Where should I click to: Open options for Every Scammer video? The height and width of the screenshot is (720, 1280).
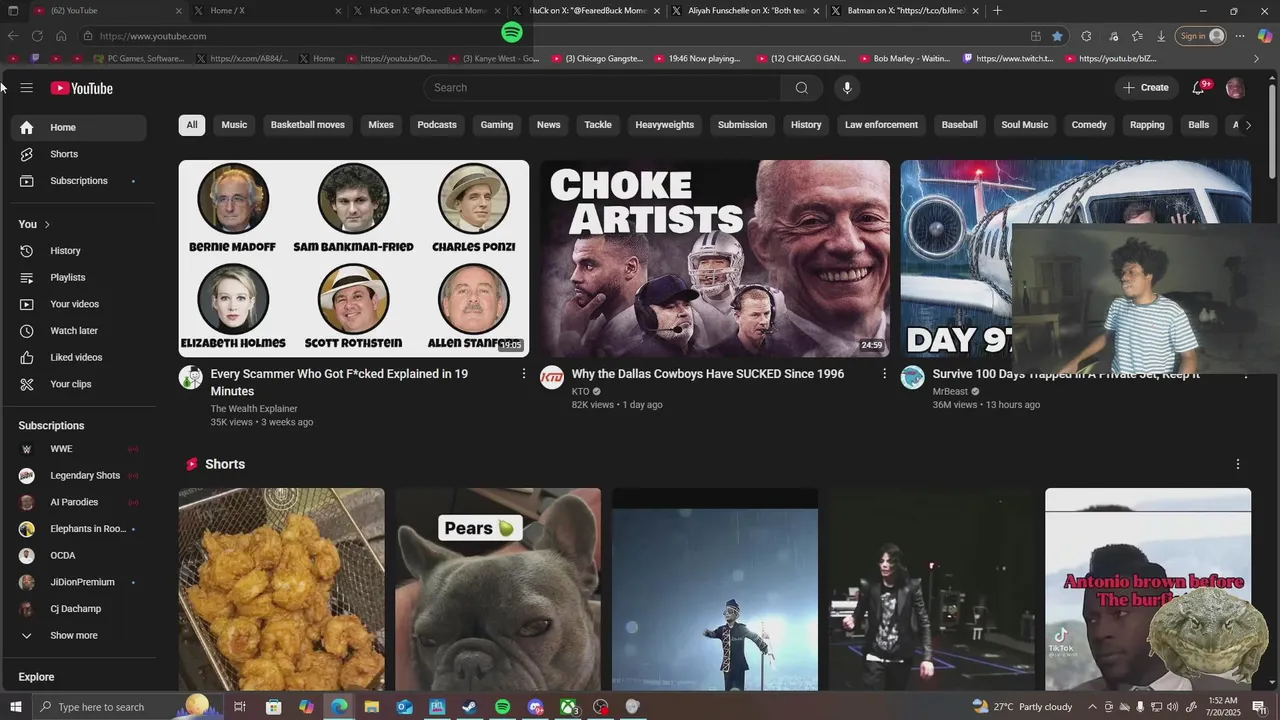523,374
